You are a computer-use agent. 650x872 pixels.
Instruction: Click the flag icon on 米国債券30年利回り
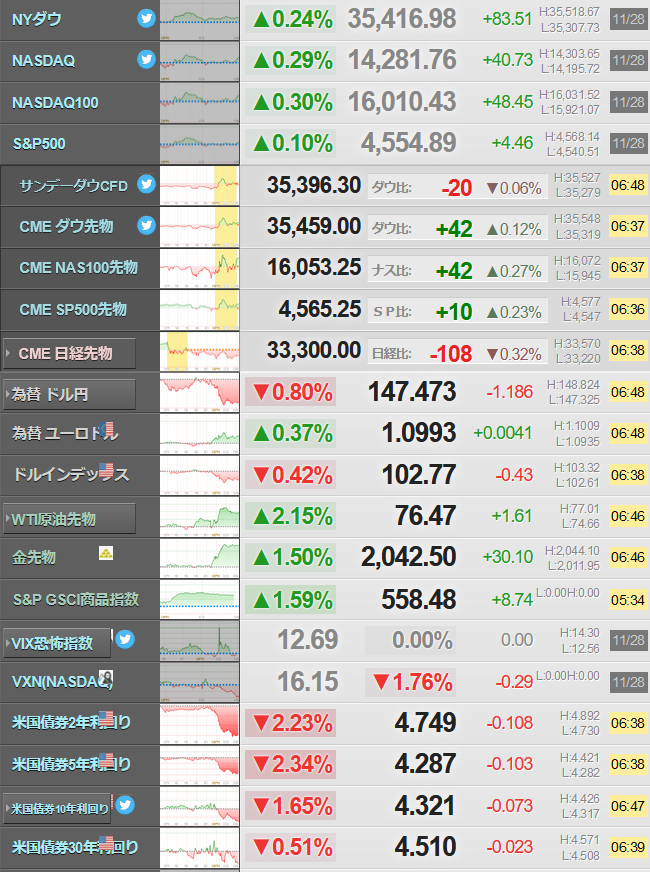pos(106,844)
